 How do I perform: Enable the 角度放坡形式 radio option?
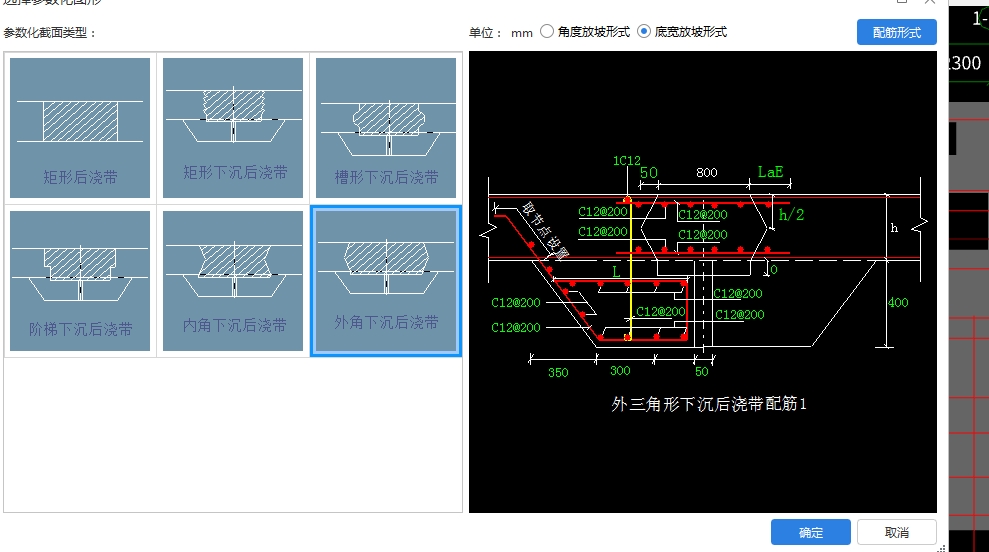547,31
